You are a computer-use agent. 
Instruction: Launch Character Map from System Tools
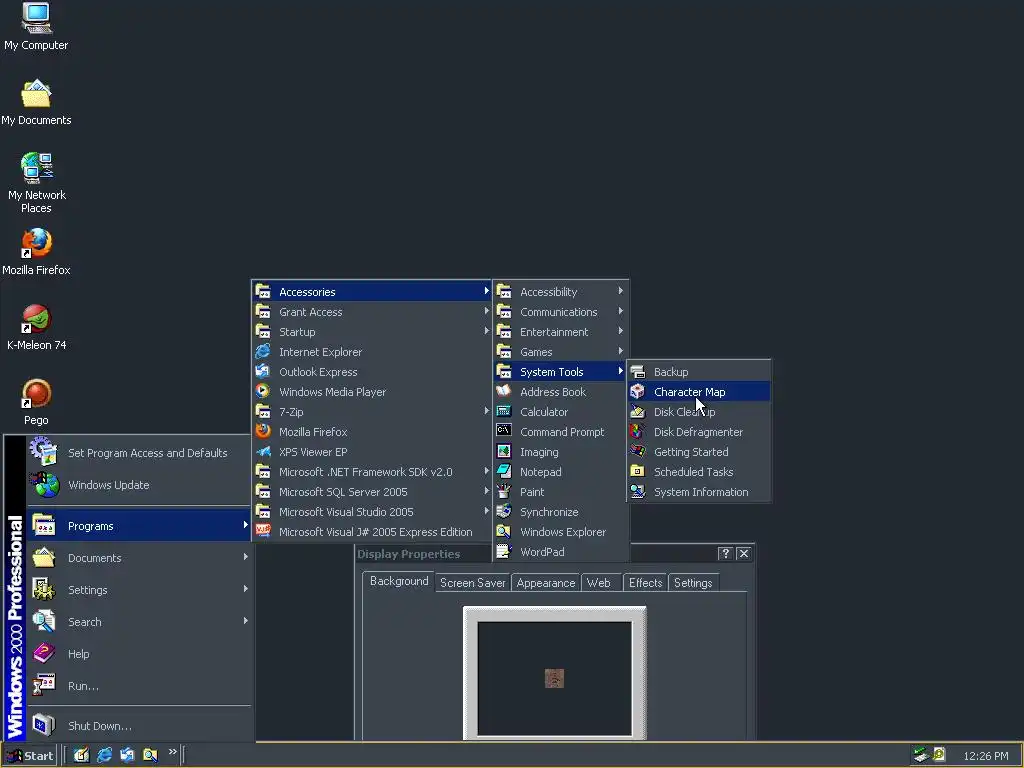[699, 392]
